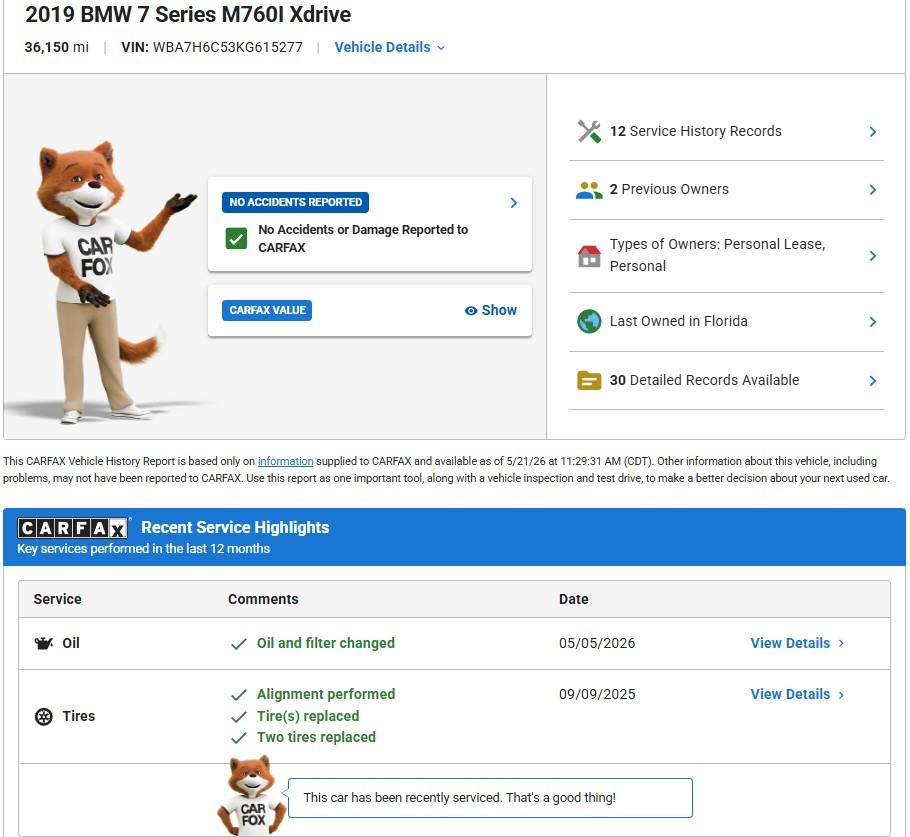This screenshot has height=837, width=910.
Task: Click the date 09/09/2025
Action: click(597, 694)
